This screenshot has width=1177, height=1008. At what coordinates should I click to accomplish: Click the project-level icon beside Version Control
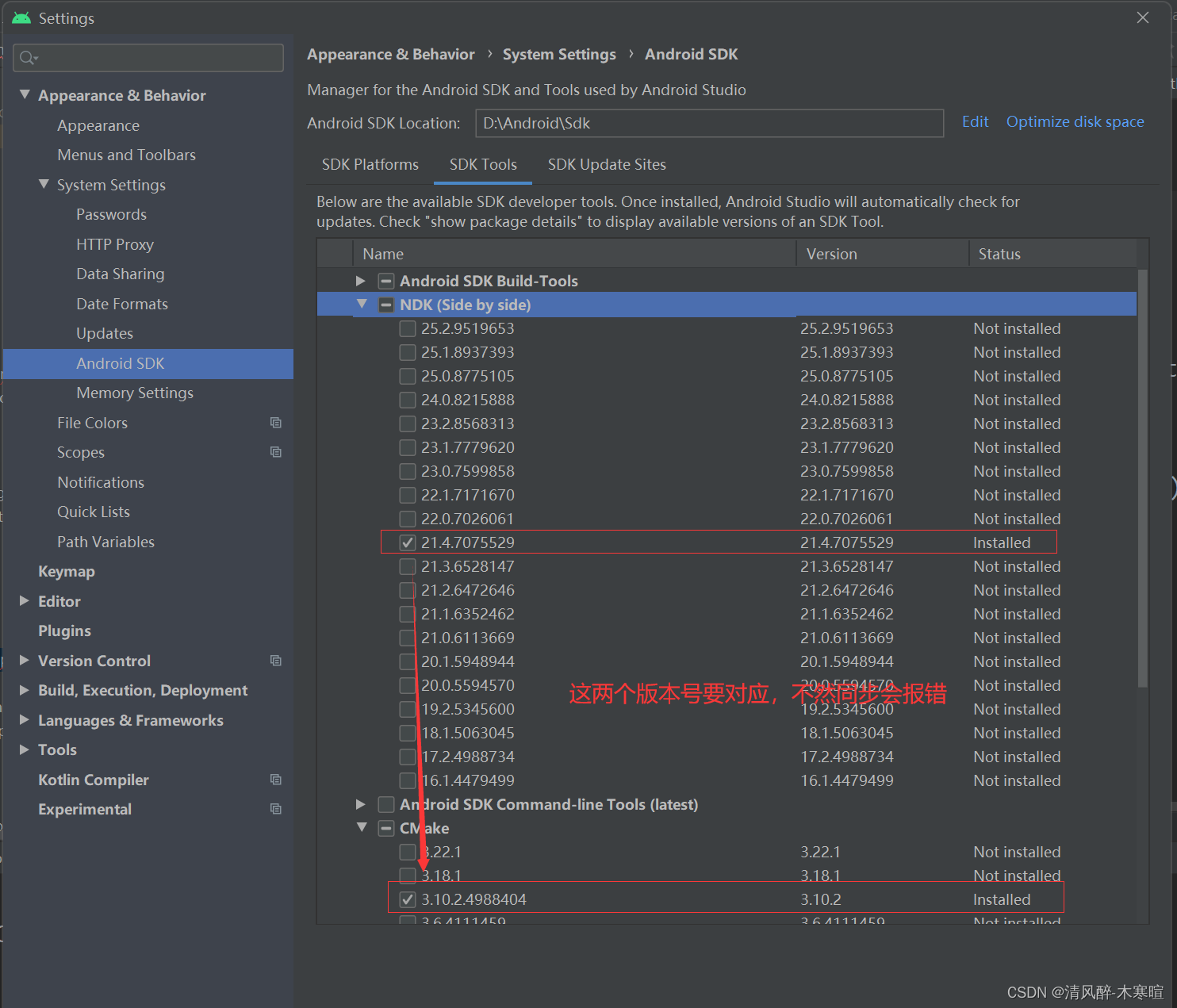point(275,660)
